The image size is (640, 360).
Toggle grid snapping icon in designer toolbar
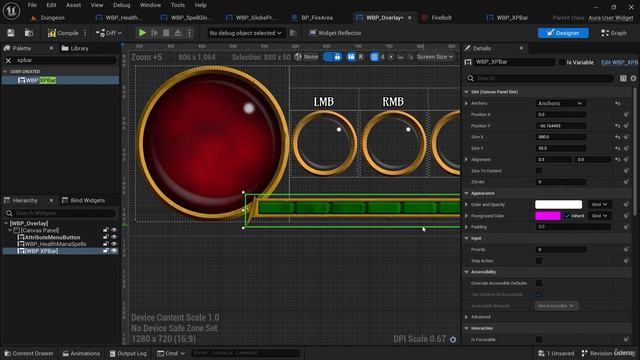point(374,57)
